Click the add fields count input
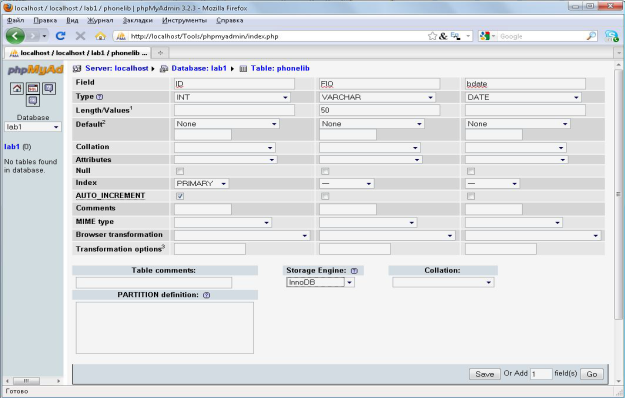Viewport: 625px width, 398px height. 541,374
